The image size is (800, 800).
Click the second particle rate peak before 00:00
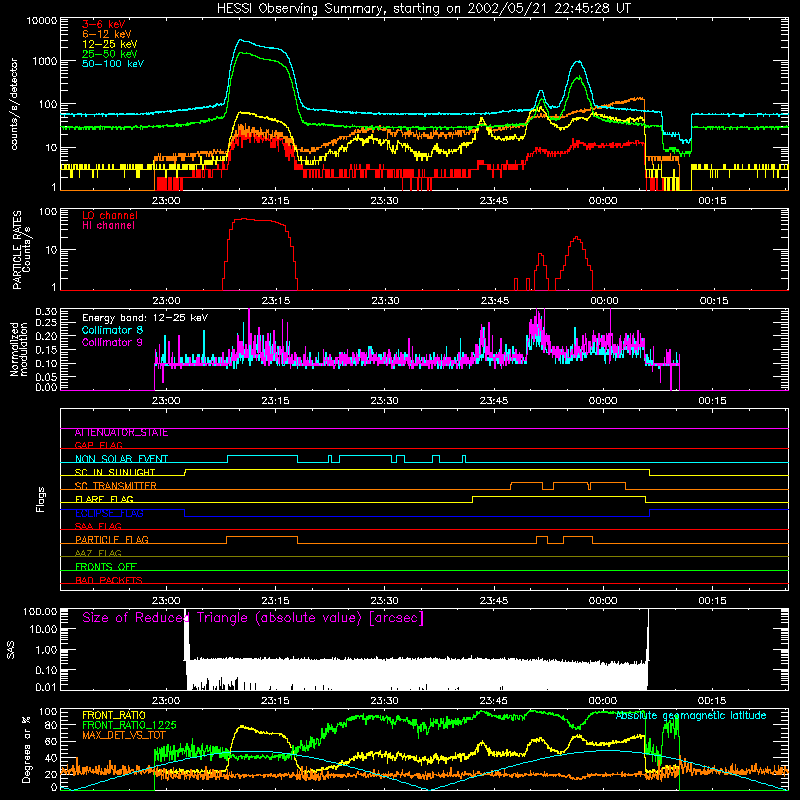(x=577, y=237)
